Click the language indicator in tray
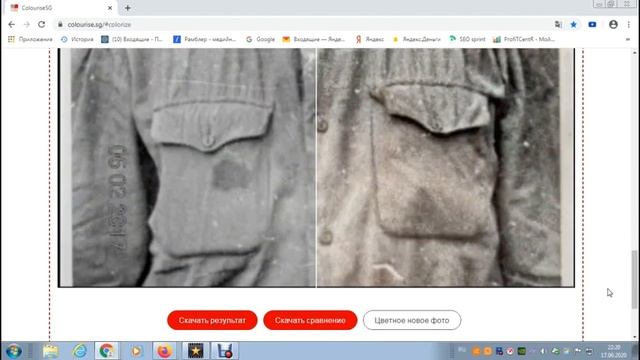Screen dimensions: 640x360 tap(462, 350)
